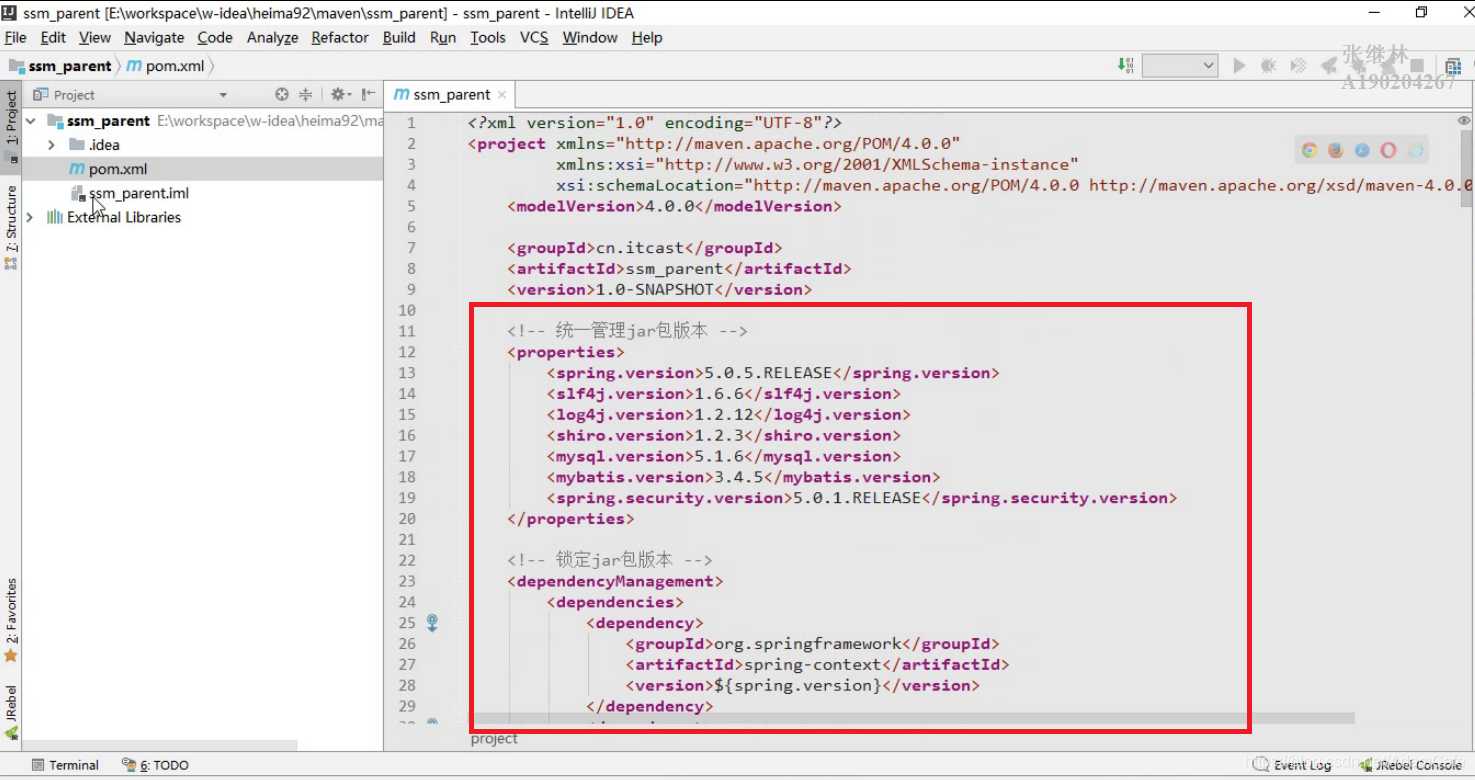The image size is (1475, 780).
Task: Open the File menu
Action: point(15,37)
